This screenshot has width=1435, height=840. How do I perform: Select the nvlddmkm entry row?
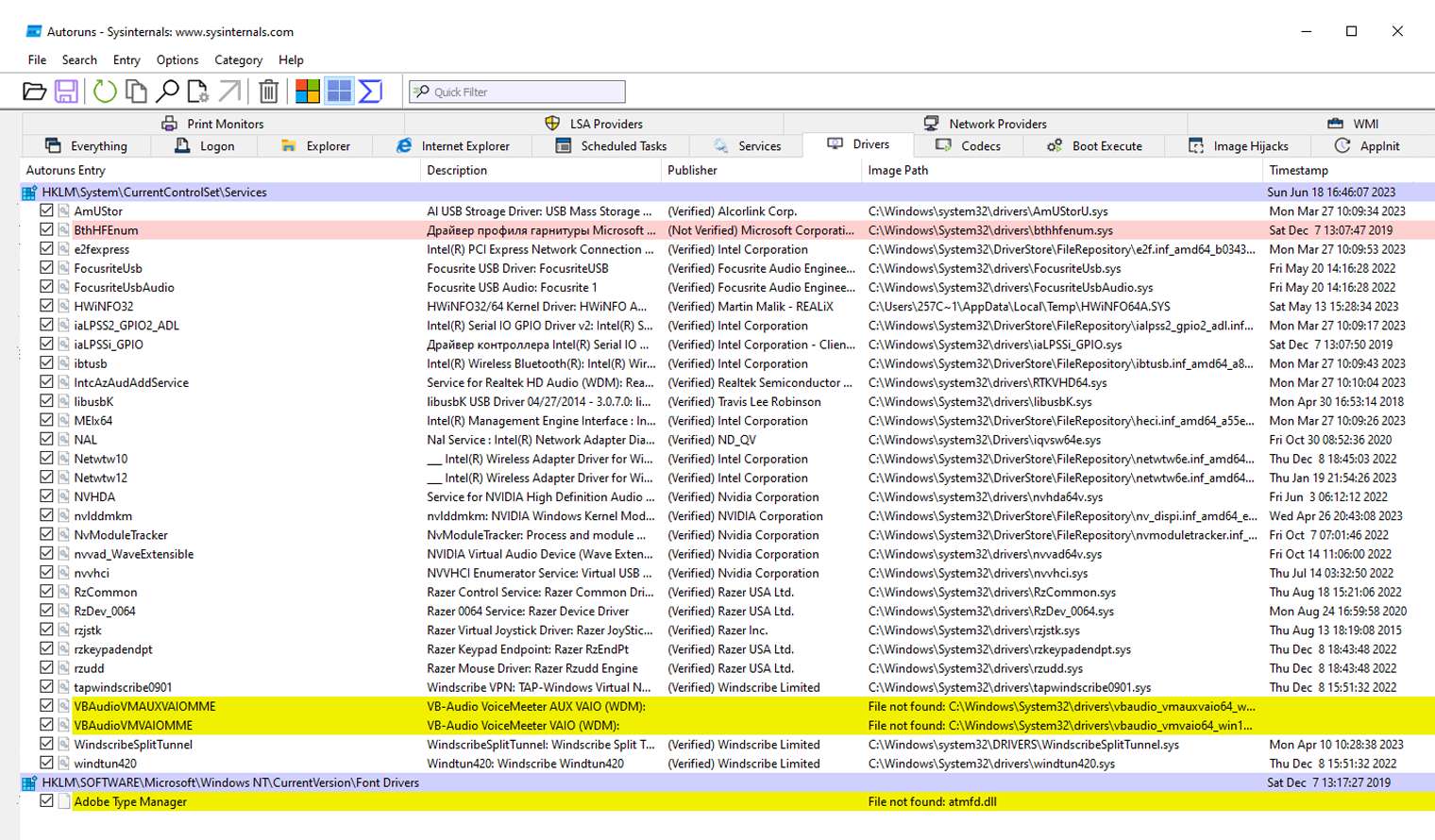point(728,516)
